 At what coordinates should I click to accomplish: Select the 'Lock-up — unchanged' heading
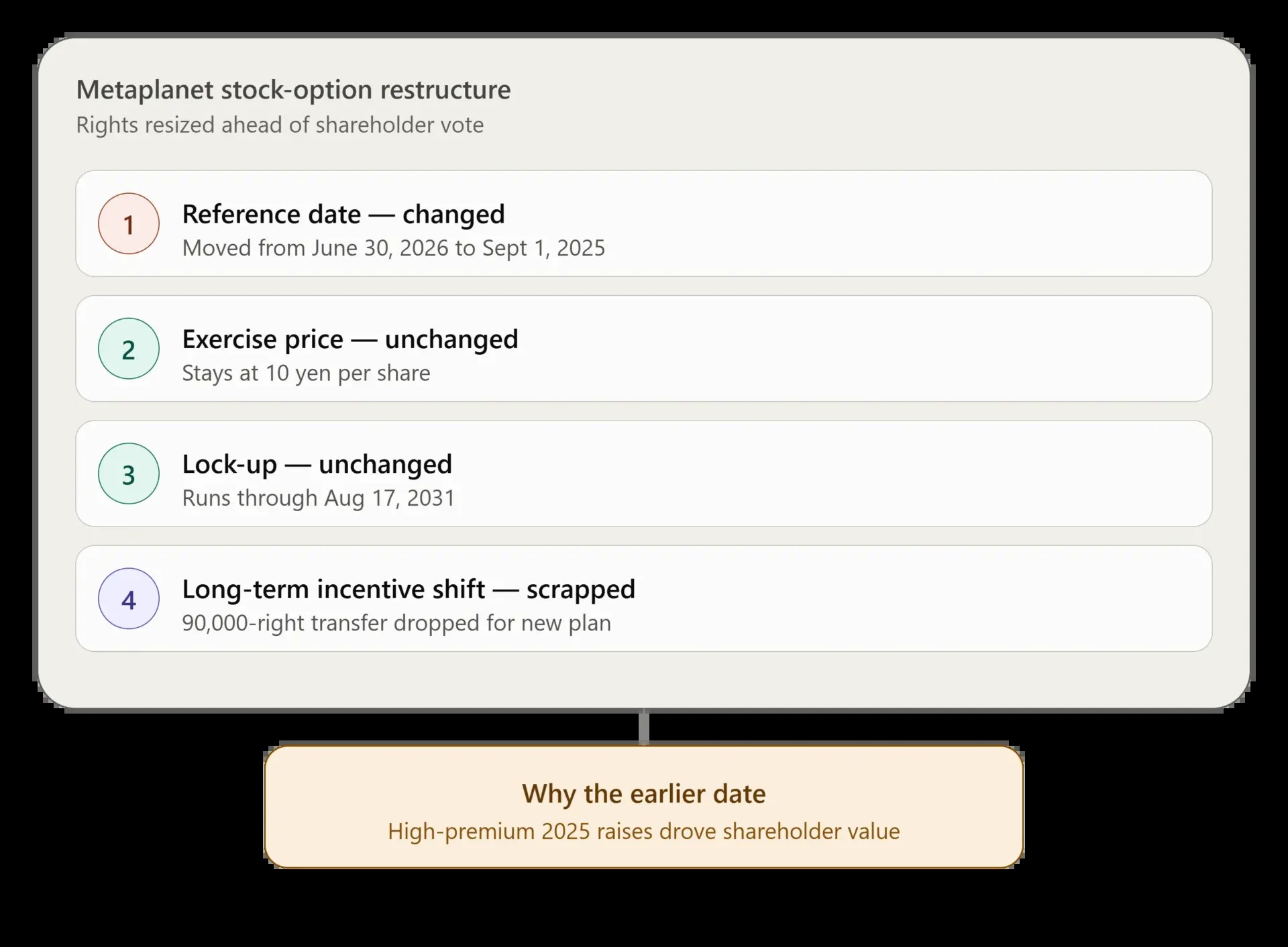click(x=317, y=464)
